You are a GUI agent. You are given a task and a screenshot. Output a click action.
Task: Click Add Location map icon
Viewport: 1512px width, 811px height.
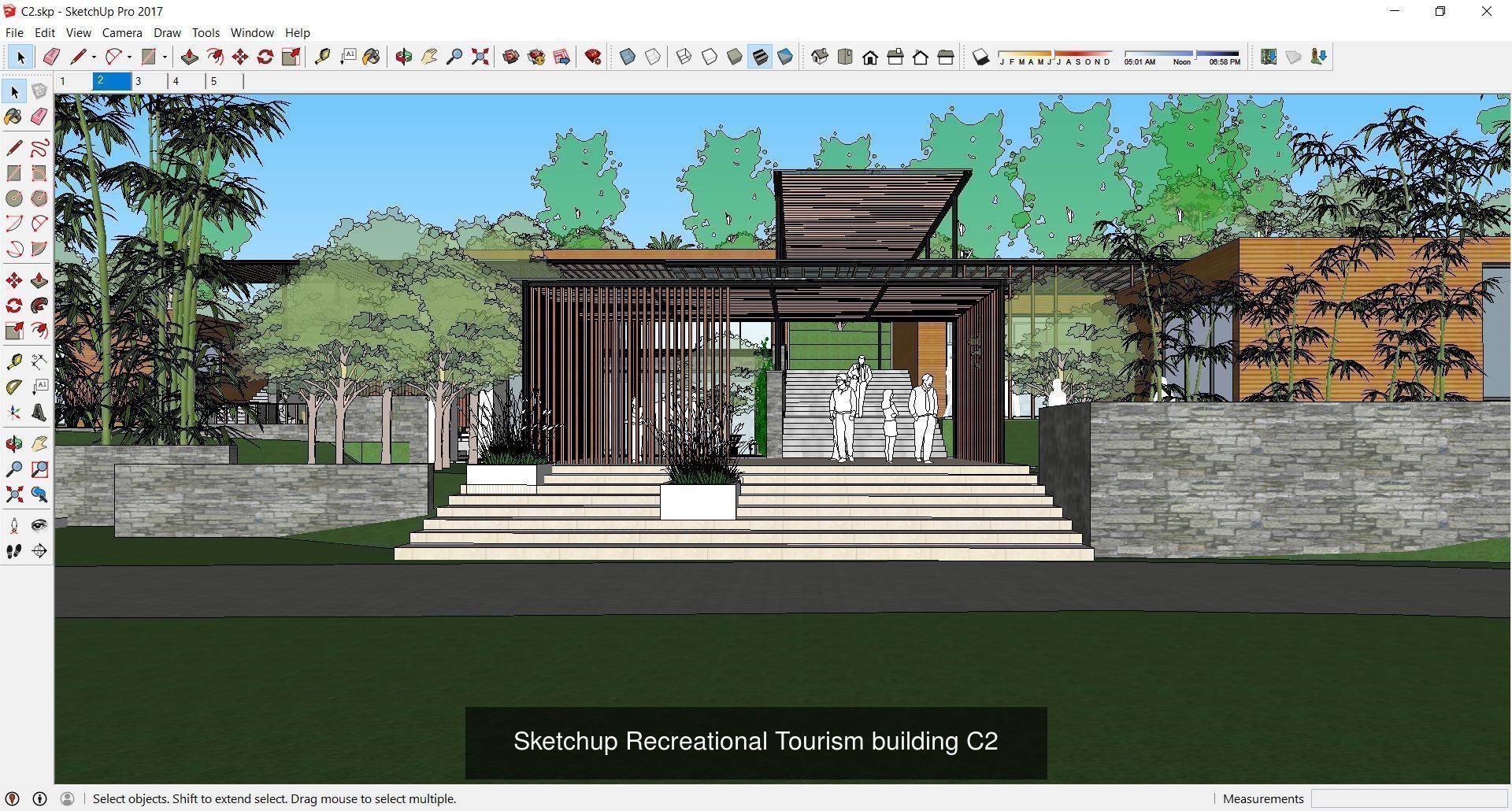pyautogui.click(x=1268, y=57)
